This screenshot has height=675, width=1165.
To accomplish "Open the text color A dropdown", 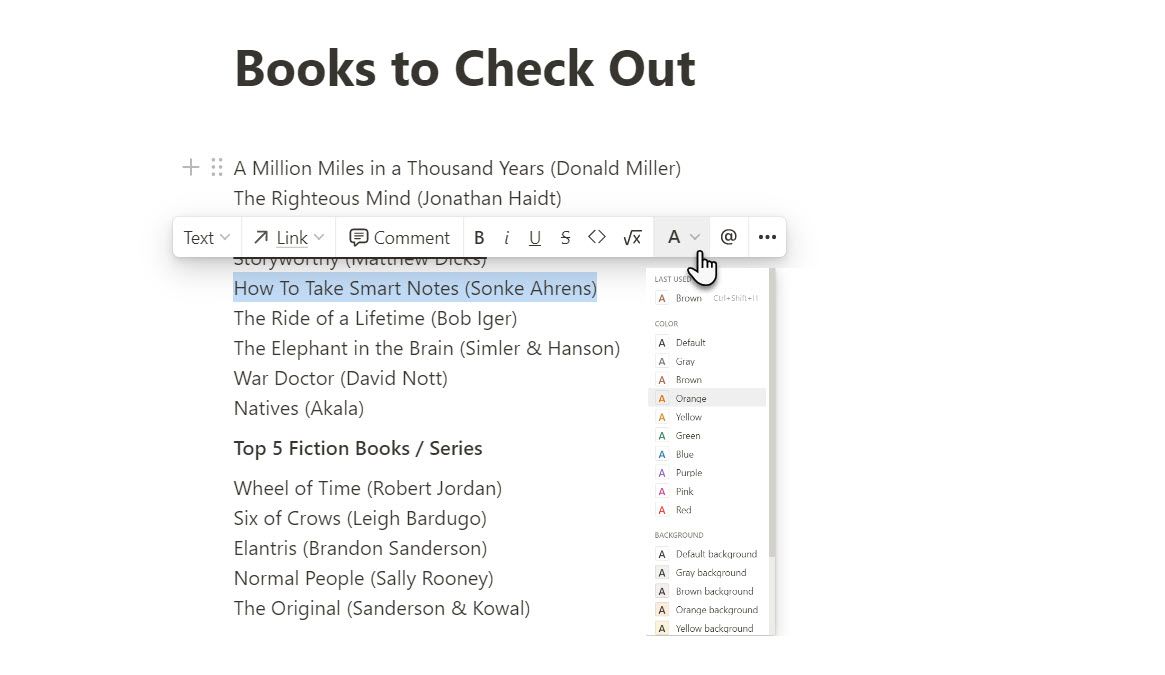I will point(683,238).
